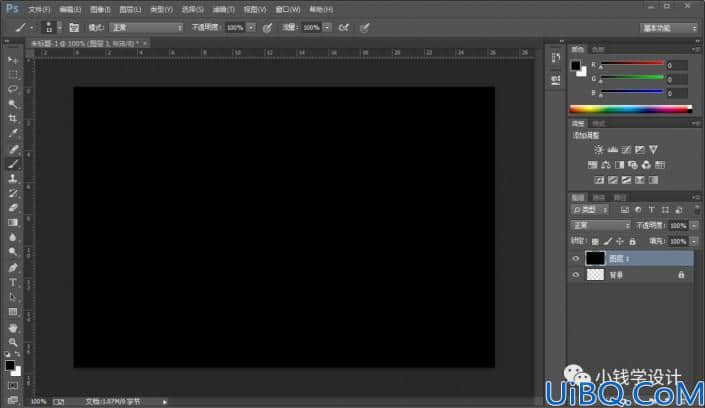Expand the layer fill arrow
The image size is (705, 408).
[x=694, y=242]
